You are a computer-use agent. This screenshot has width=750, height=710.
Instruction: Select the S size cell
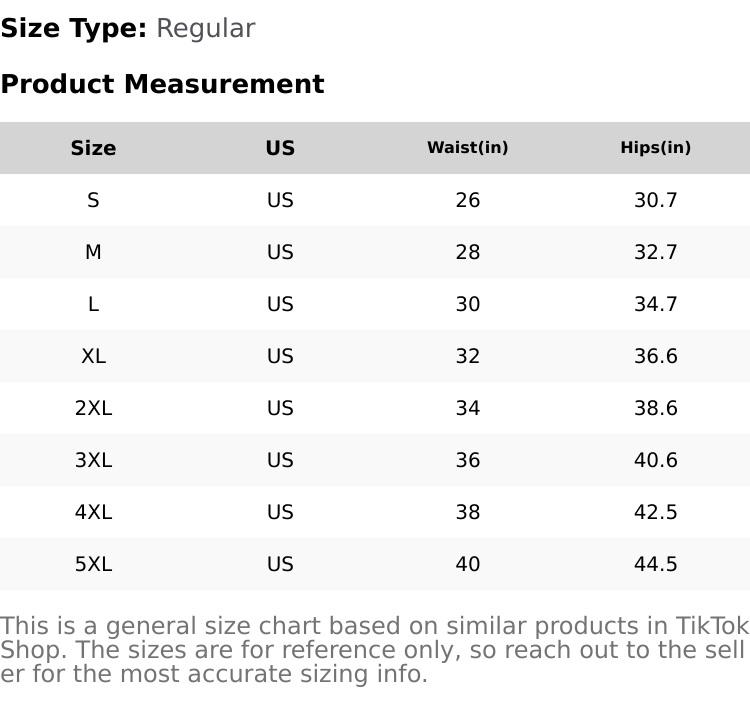[93, 200]
